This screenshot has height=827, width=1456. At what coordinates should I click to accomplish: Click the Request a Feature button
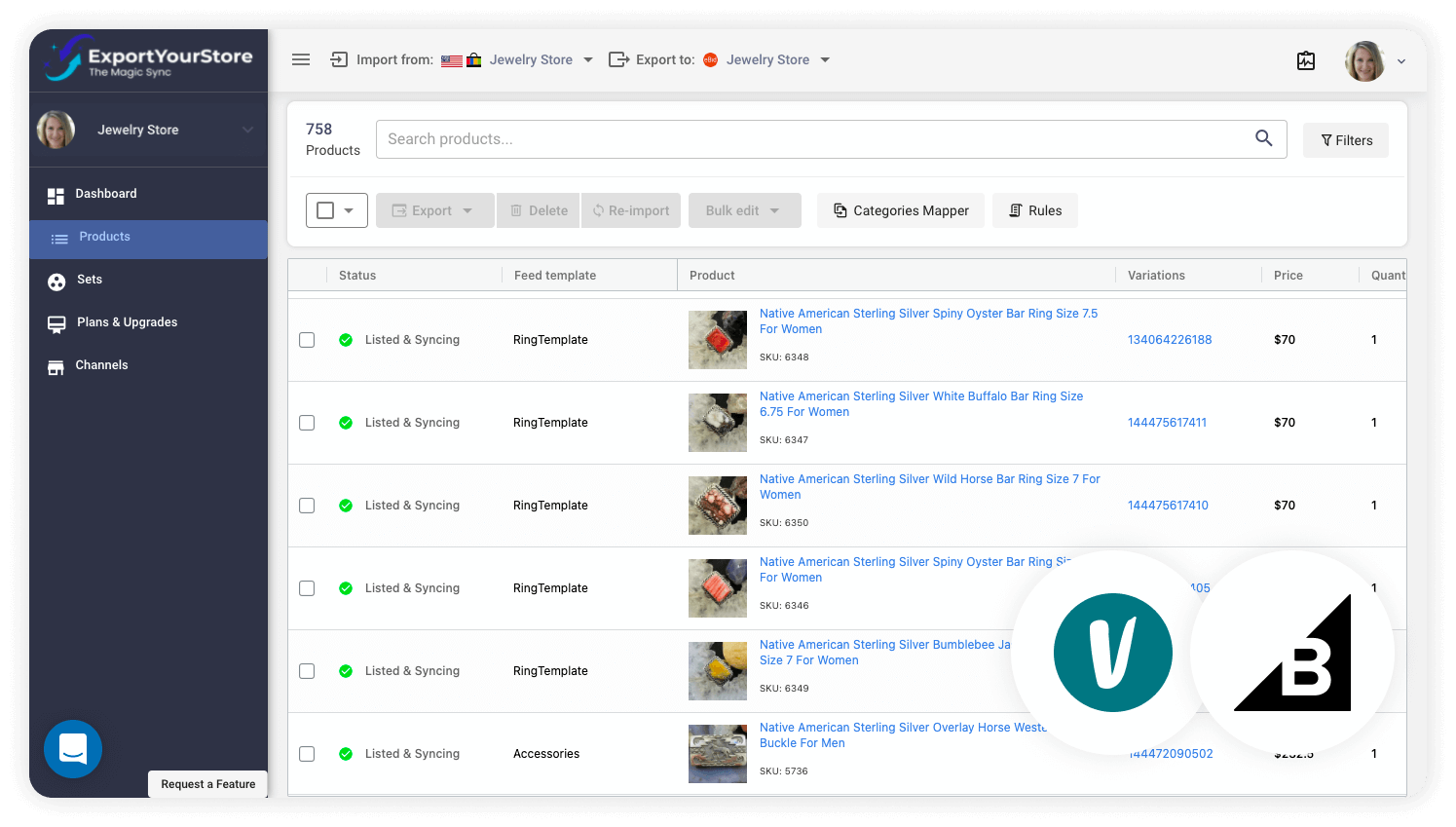tap(207, 784)
